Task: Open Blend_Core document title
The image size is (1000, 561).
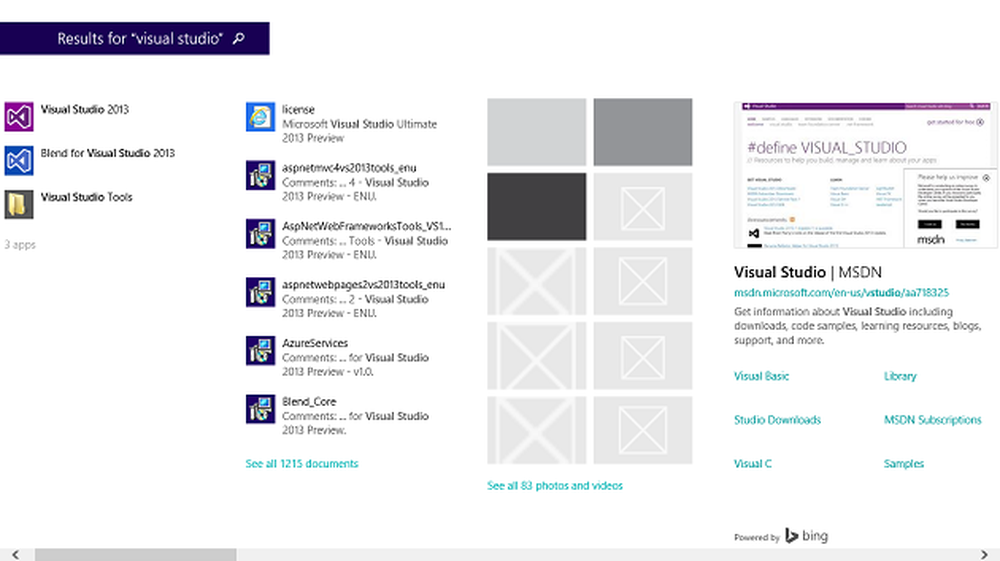Action: 309,402
